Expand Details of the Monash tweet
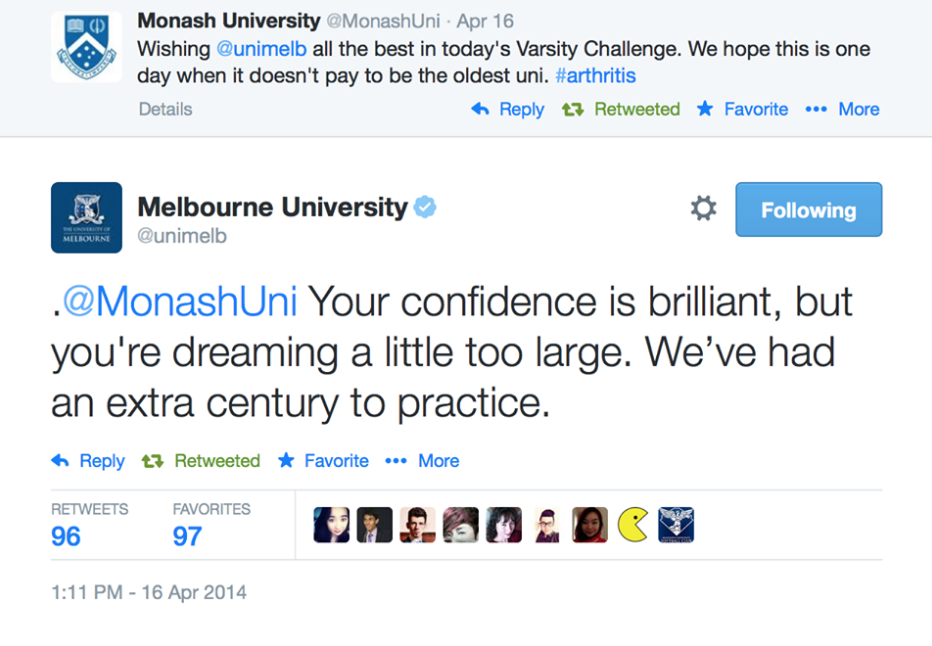The image size is (932, 646). [165, 109]
